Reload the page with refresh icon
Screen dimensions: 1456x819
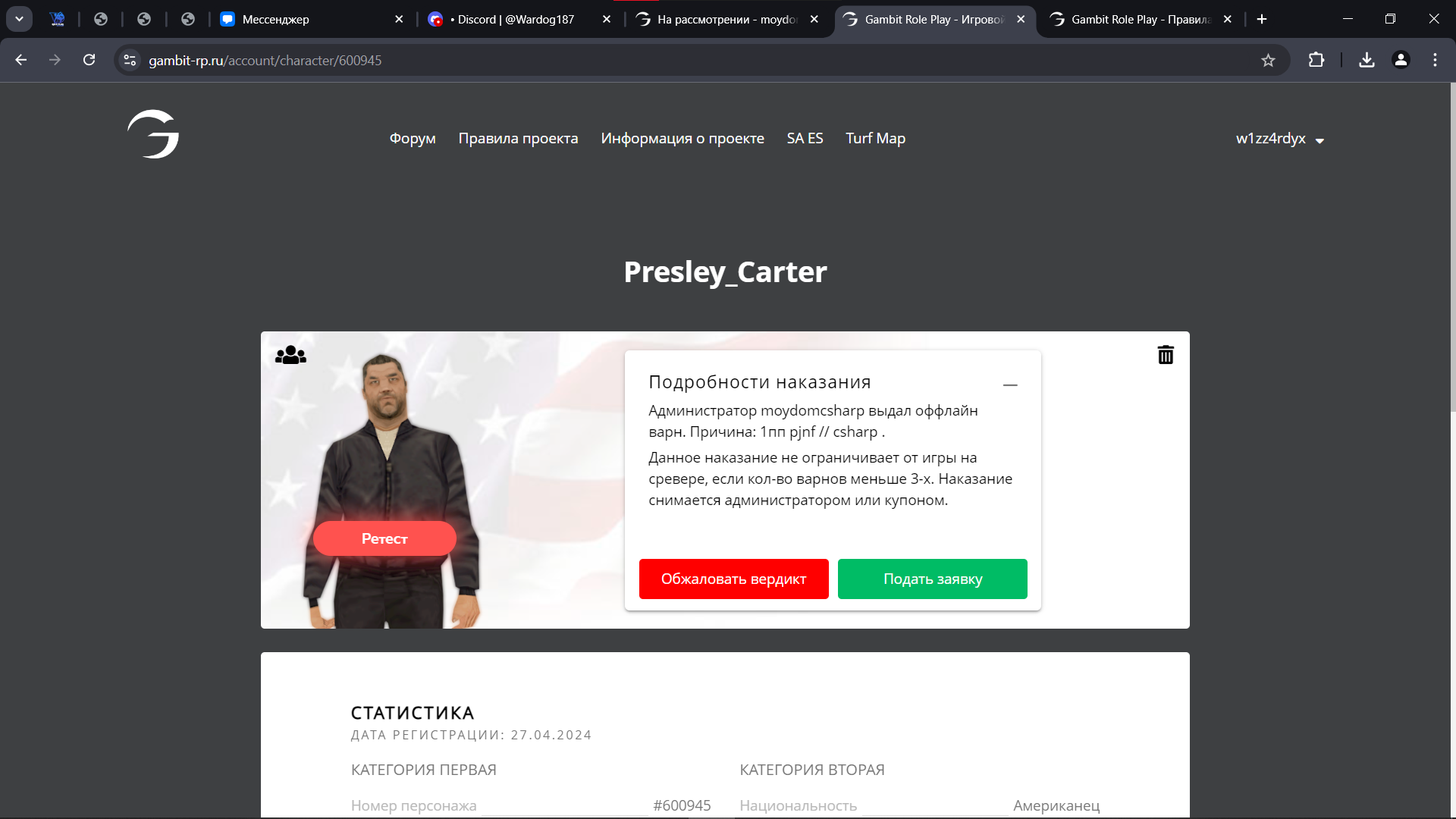pyautogui.click(x=89, y=60)
